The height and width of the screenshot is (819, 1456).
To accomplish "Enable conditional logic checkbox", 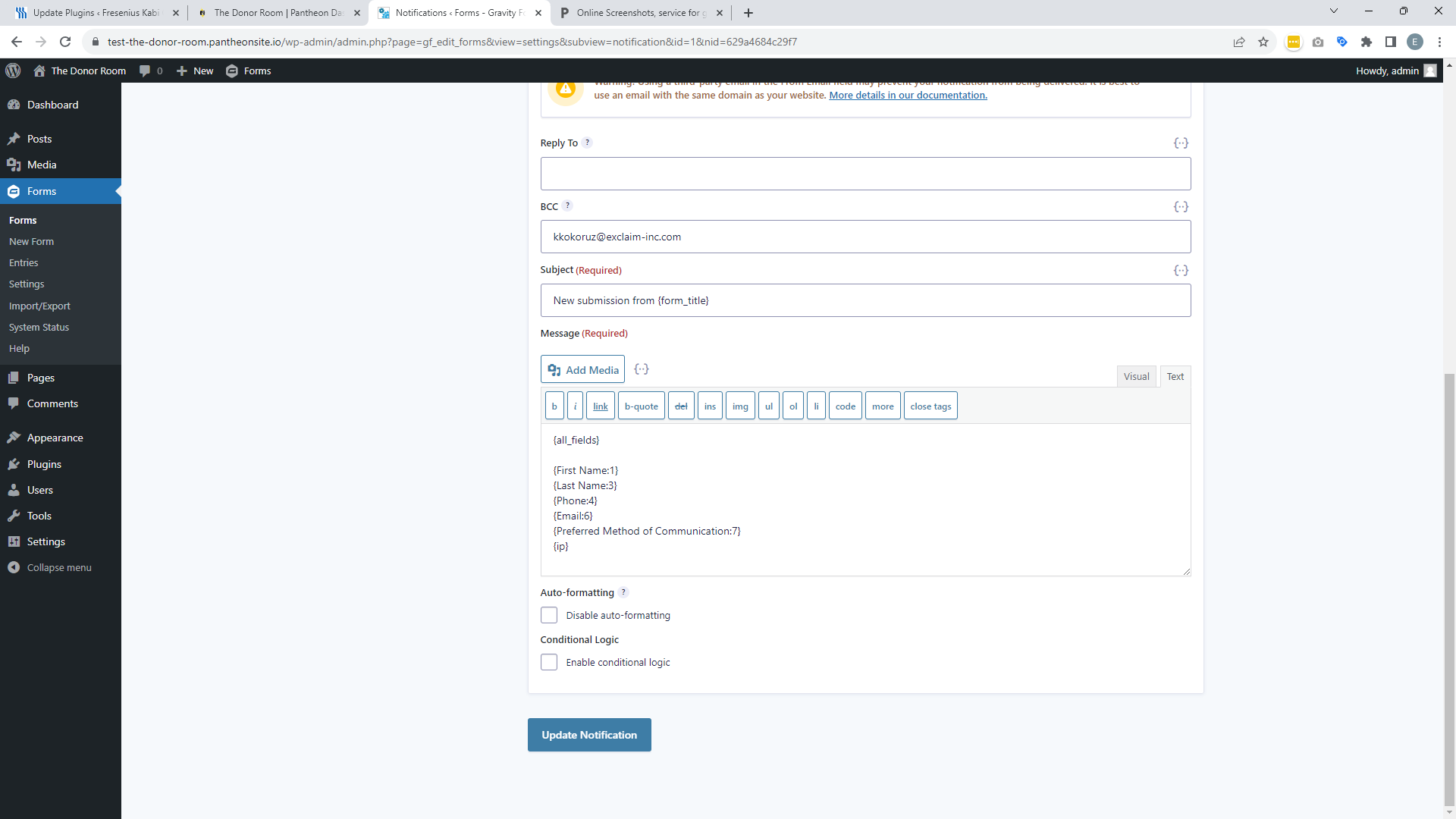I will point(549,662).
